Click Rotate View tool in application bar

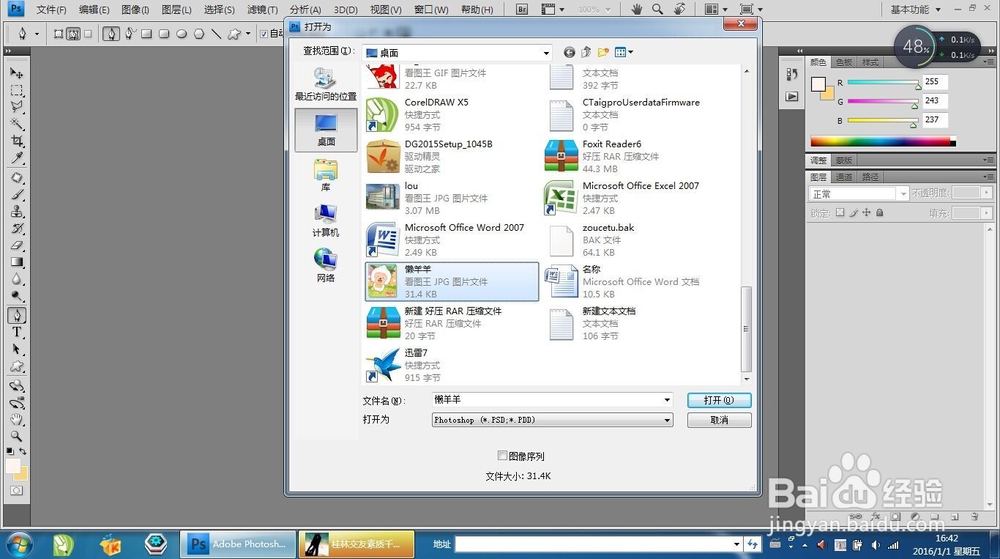680,10
